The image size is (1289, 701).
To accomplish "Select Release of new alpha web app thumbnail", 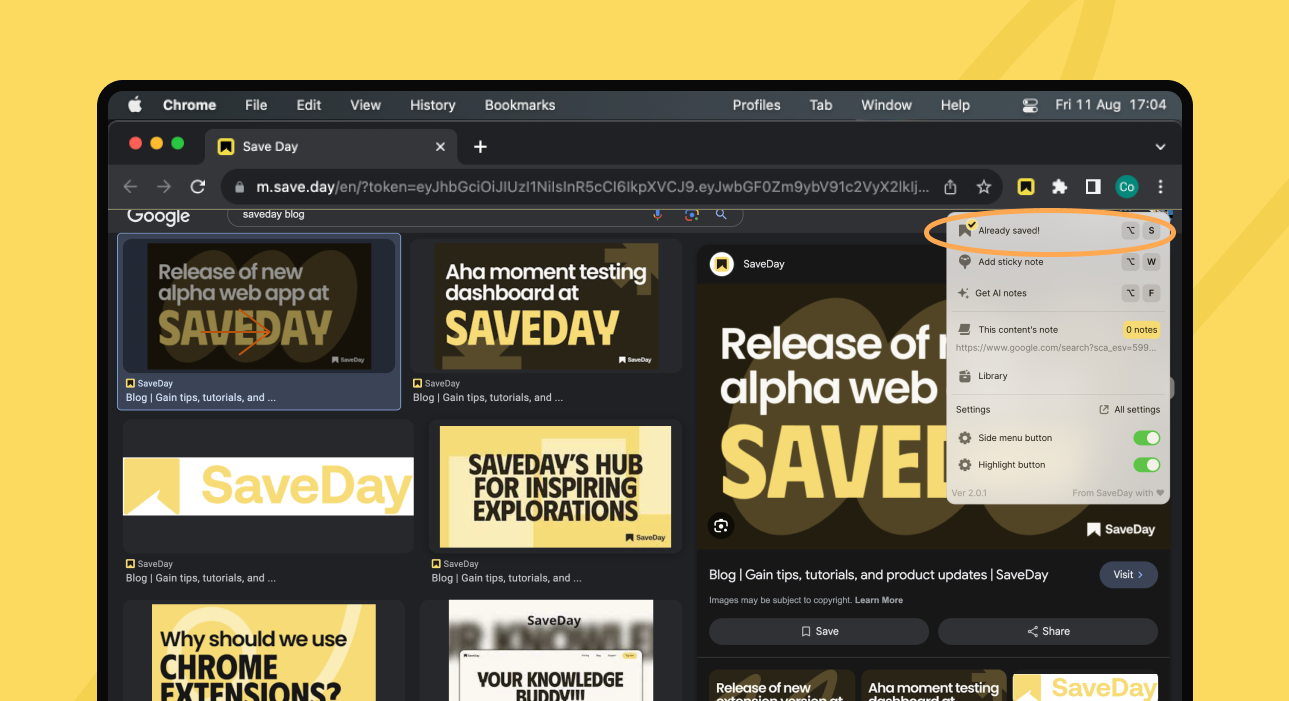I will pos(259,308).
